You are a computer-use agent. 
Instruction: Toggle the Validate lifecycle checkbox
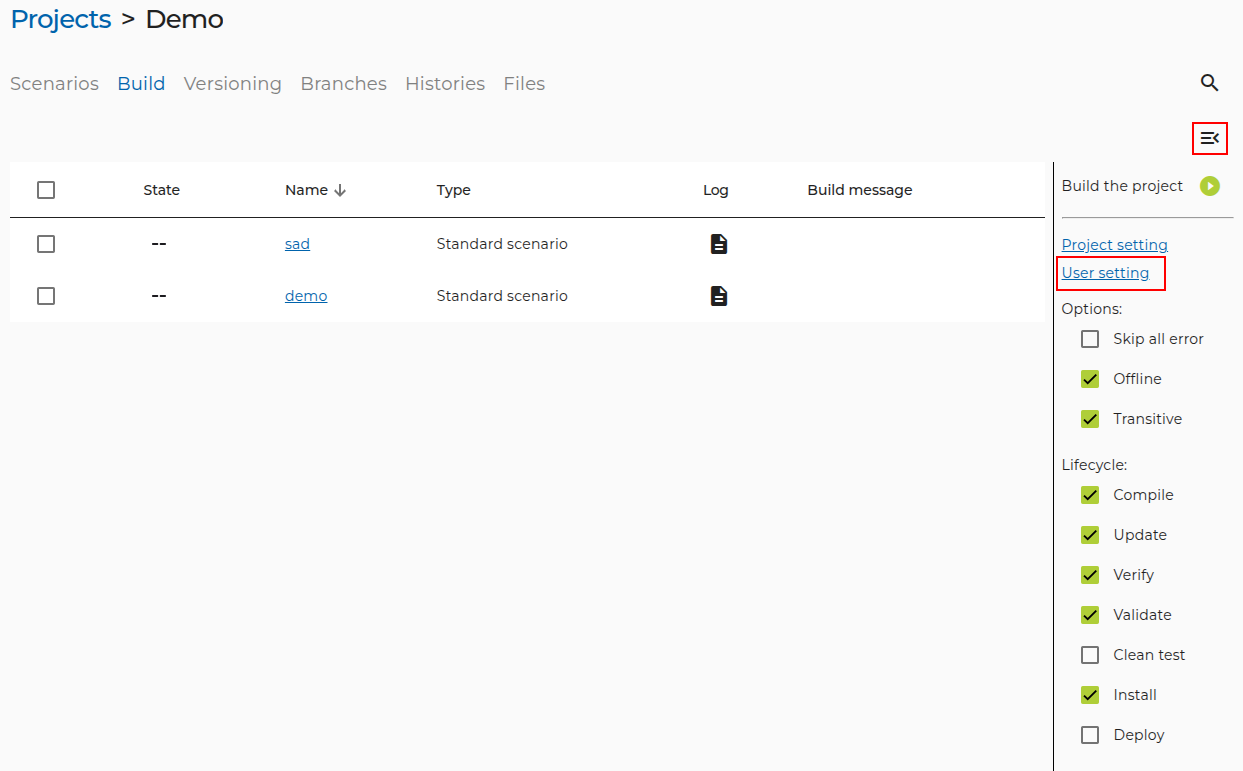1090,615
